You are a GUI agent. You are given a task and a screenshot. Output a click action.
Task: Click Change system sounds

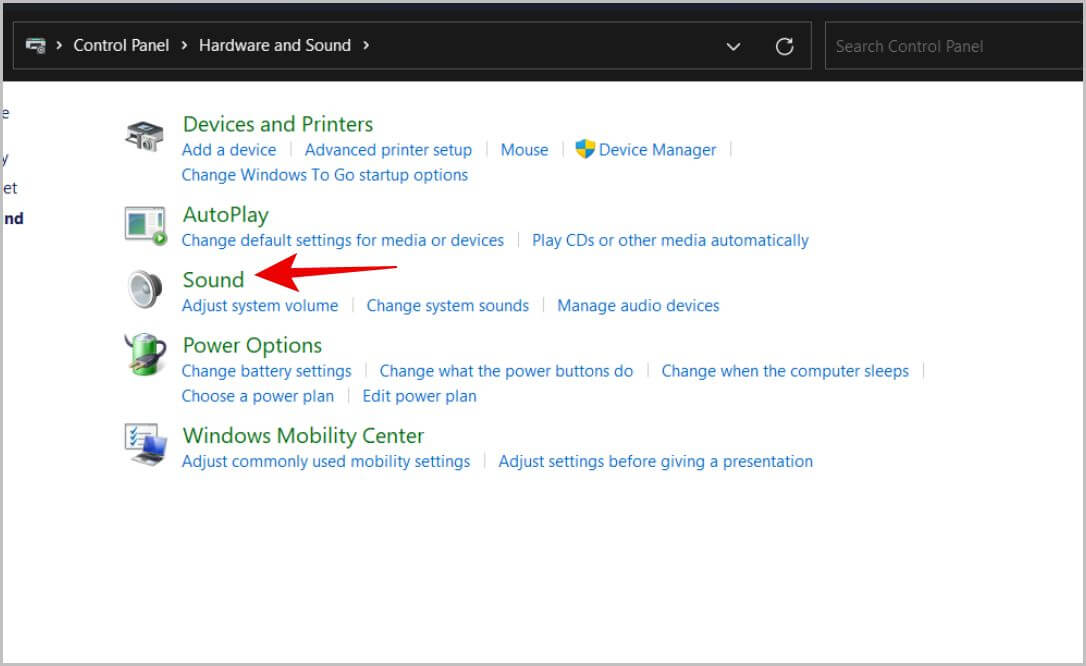pos(447,305)
